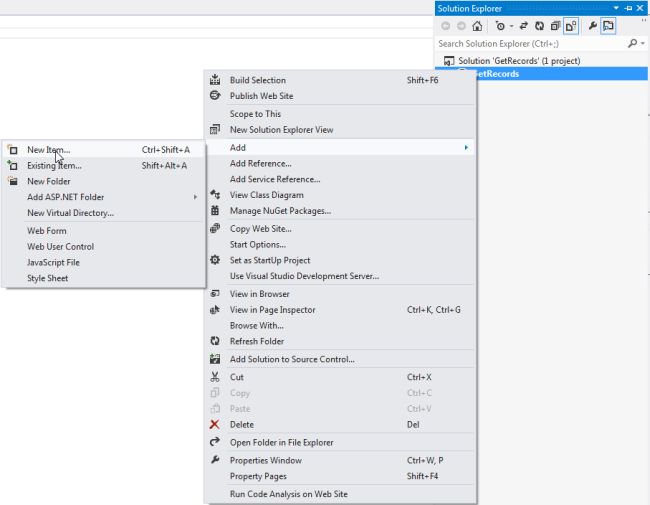The height and width of the screenshot is (505, 650).
Task: Click the scissors Cut icon
Action: 215,376
